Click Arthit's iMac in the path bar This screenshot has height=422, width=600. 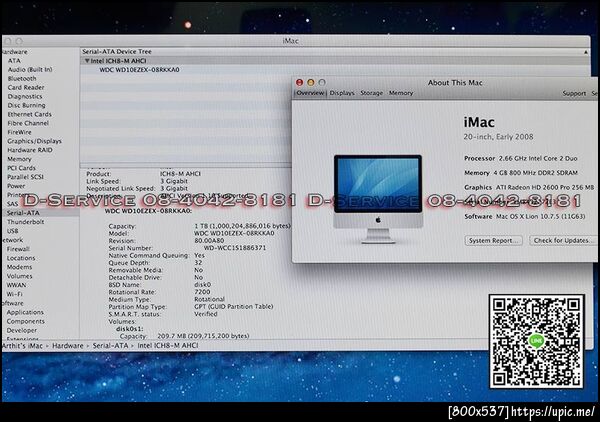point(22,346)
